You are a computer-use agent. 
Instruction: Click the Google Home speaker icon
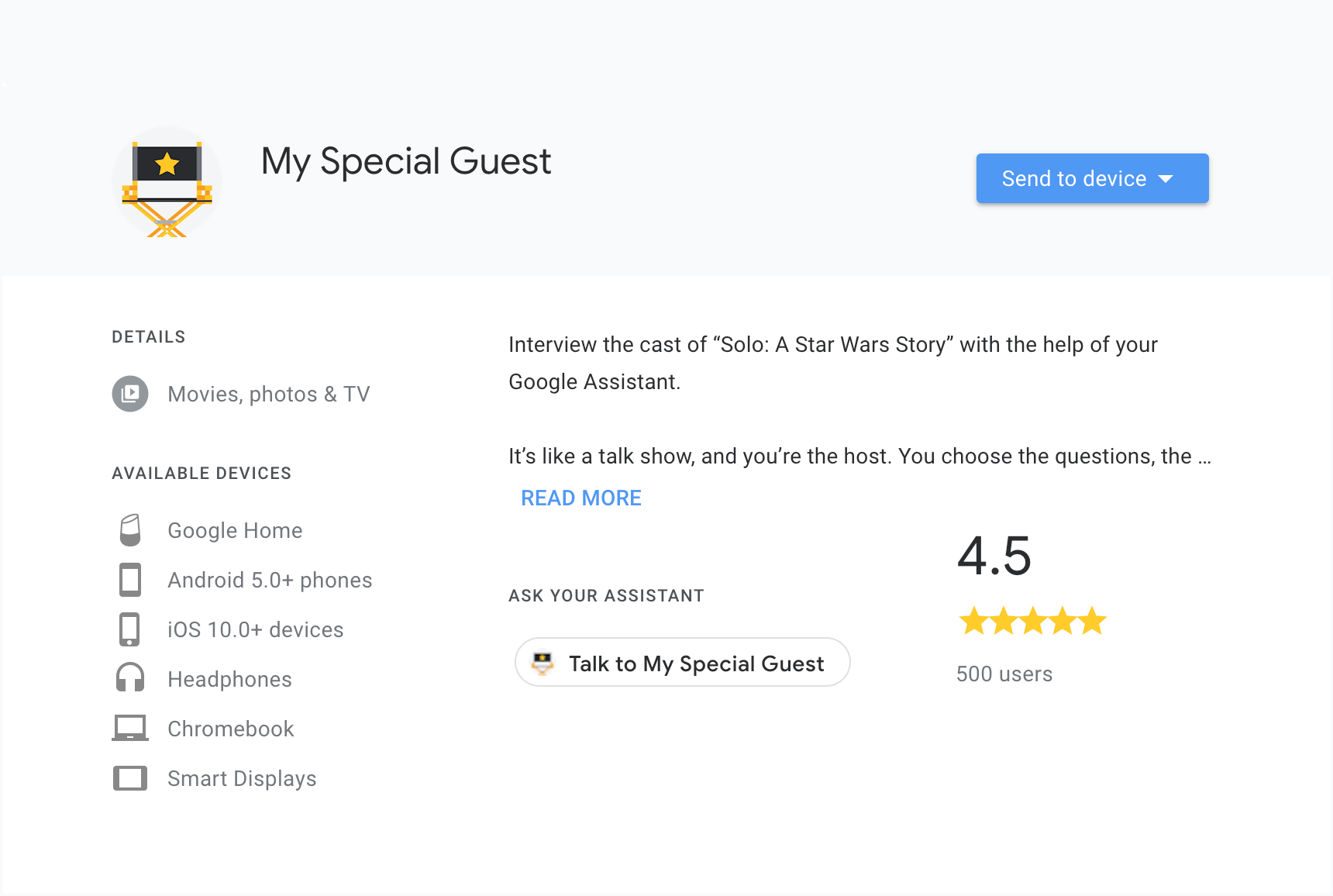pyautogui.click(x=130, y=530)
